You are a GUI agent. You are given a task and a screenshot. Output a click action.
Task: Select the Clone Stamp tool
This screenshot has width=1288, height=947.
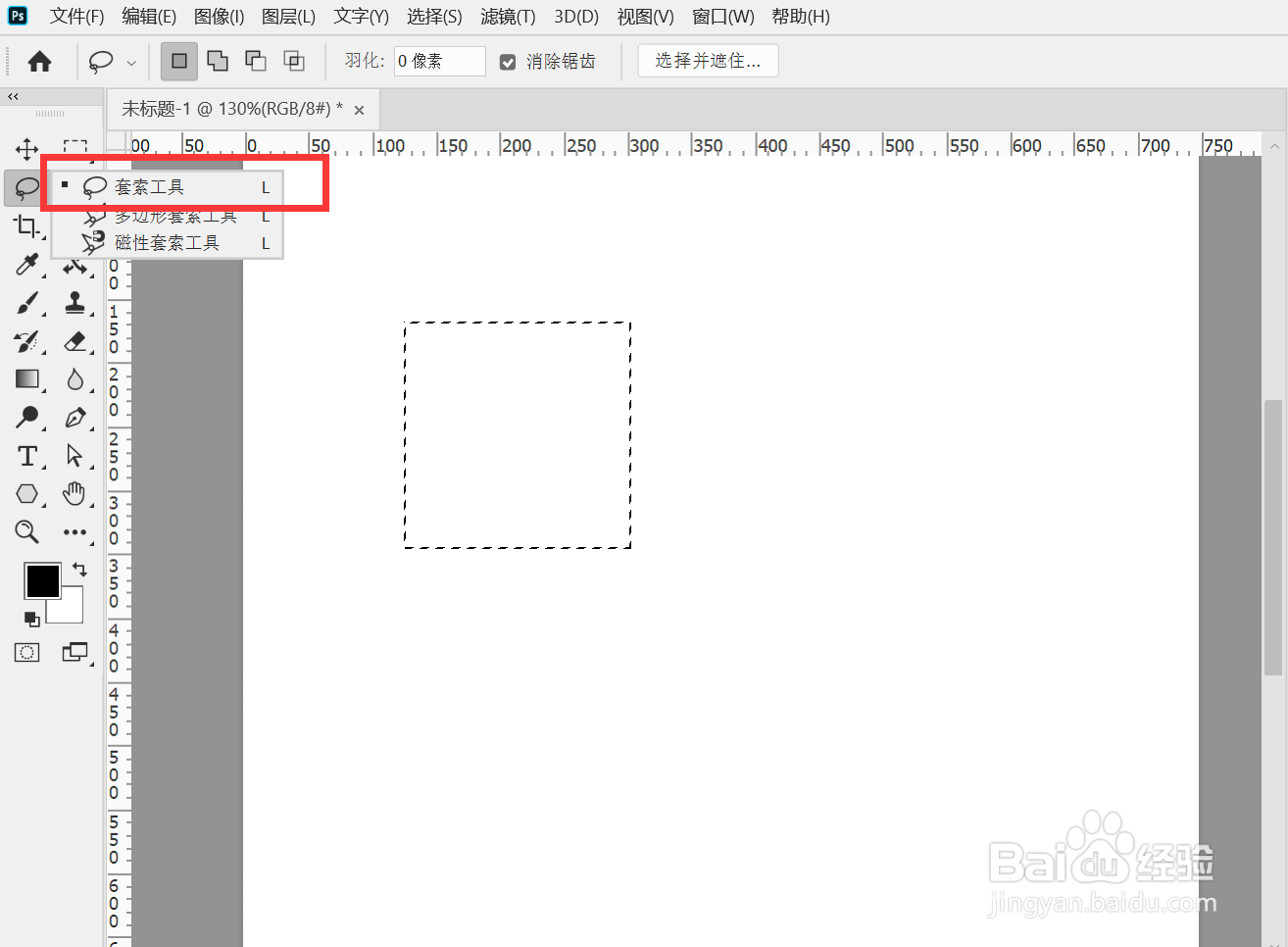click(74, 303)
